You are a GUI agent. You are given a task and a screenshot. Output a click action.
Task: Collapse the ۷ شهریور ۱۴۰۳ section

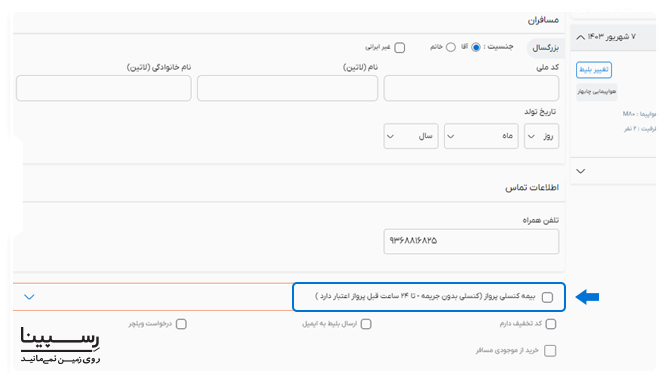pos(580,37)
